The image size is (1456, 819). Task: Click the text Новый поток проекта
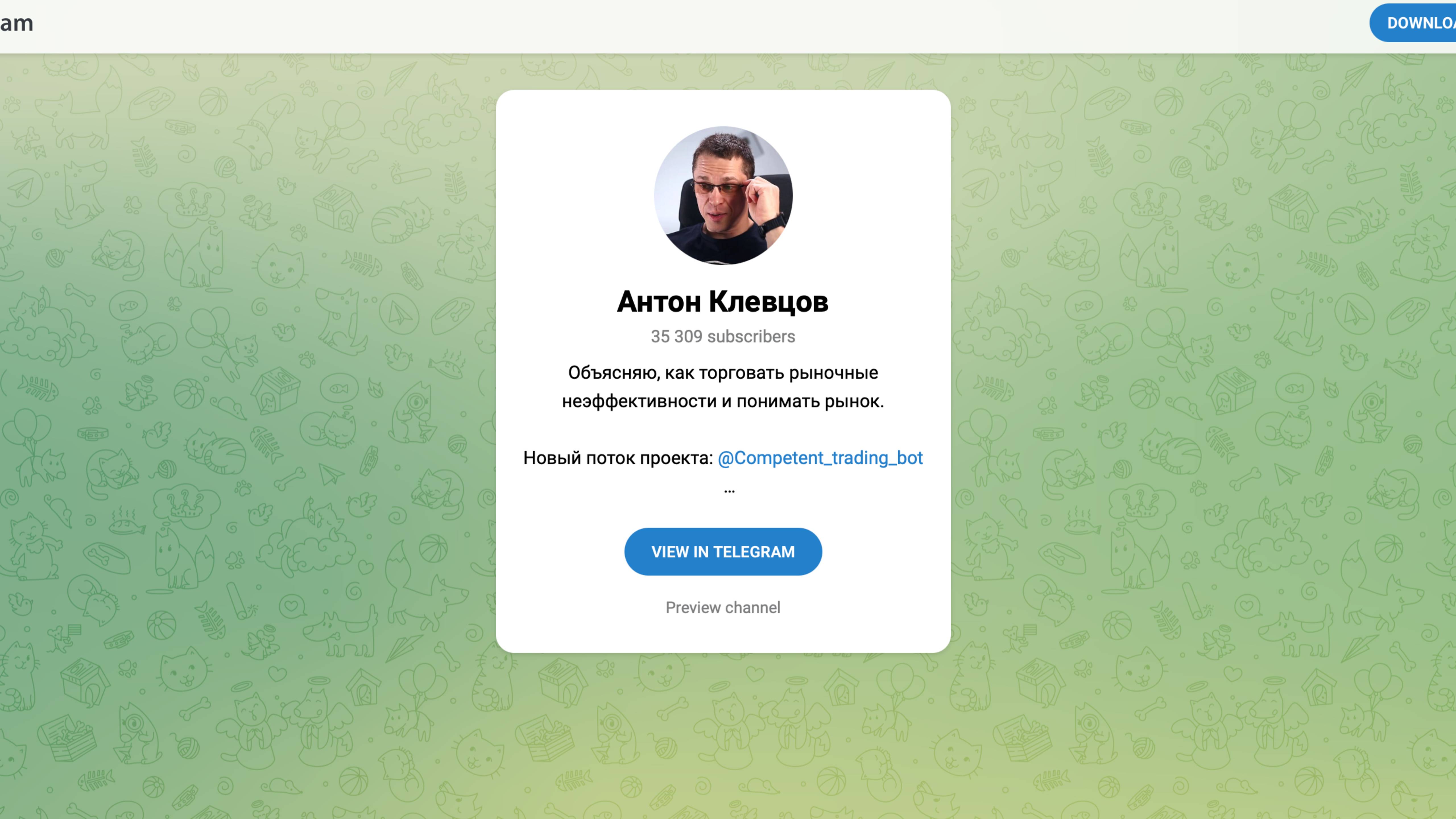click(618, 458)
